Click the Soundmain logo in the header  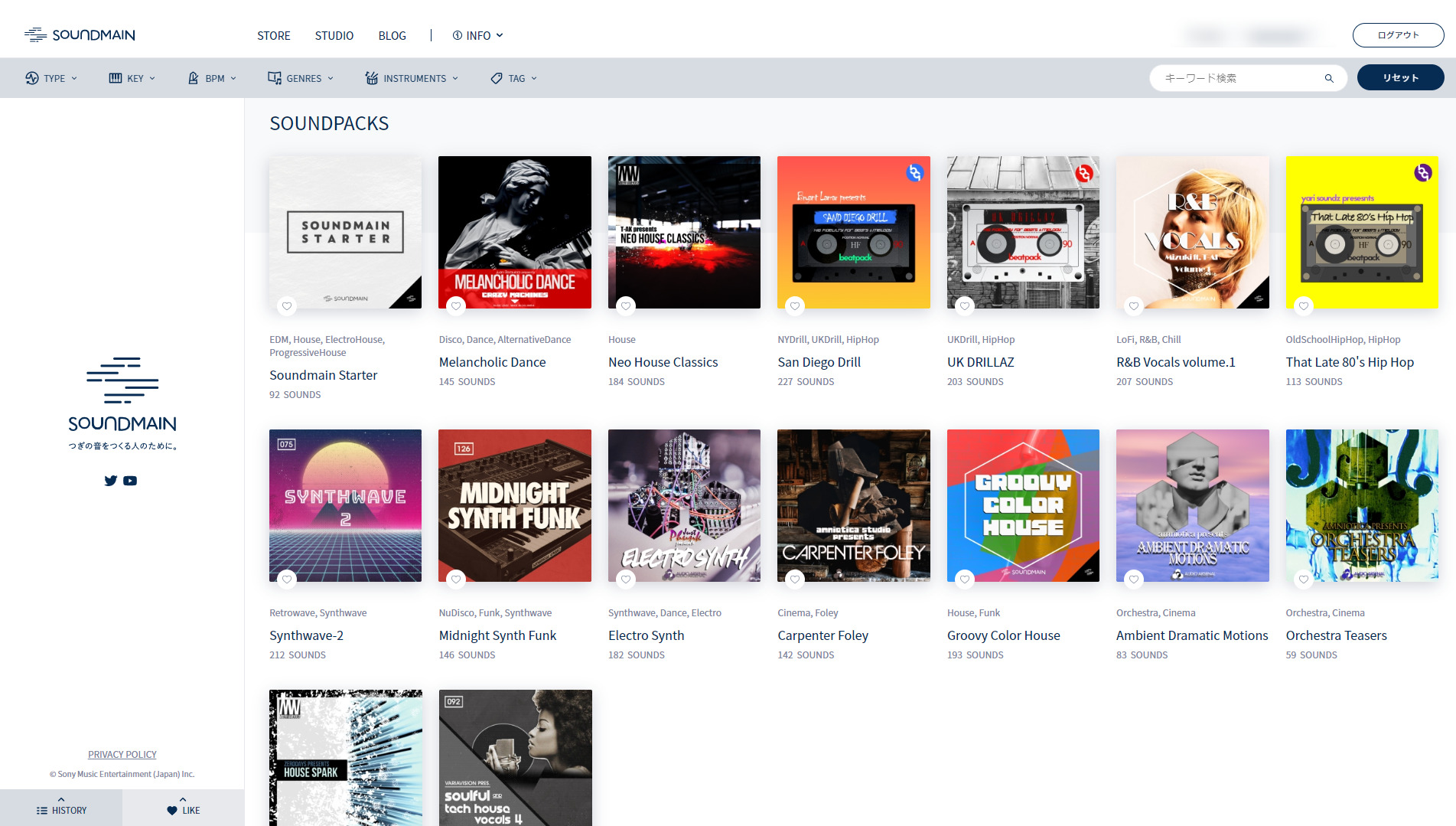80,35
